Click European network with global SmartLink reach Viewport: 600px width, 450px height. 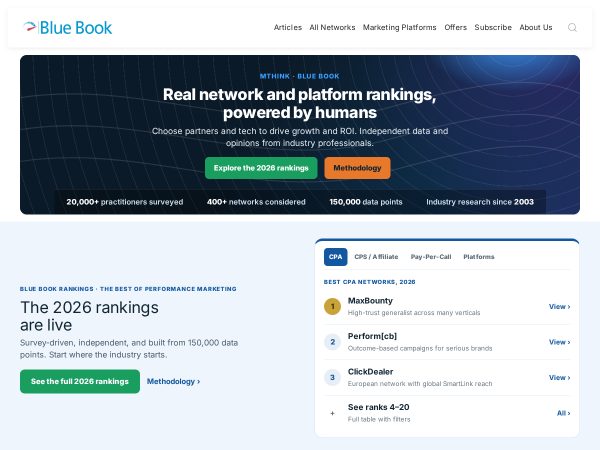tap(420, 384)
